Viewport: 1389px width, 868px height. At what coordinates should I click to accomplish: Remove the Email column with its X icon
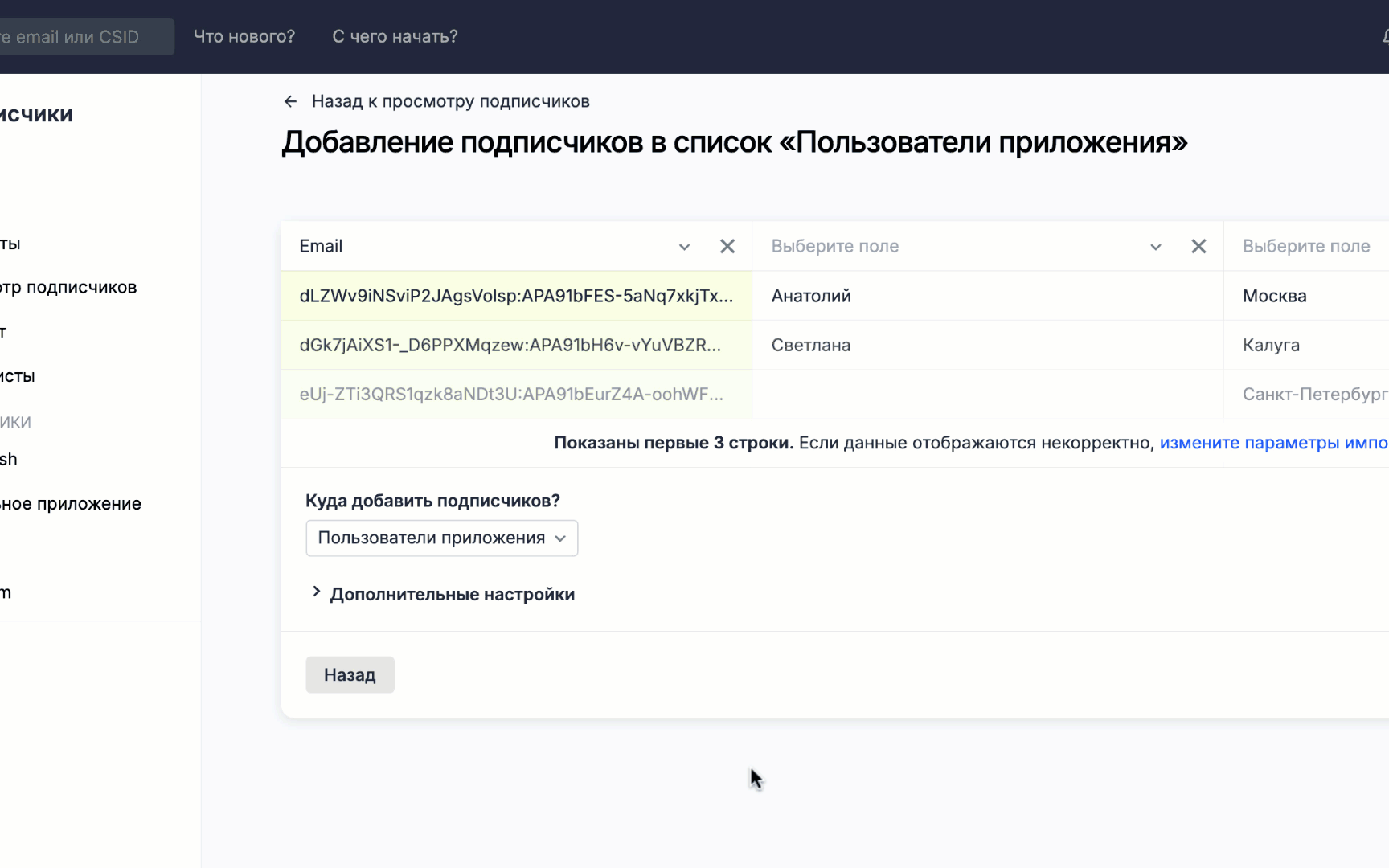727,247
